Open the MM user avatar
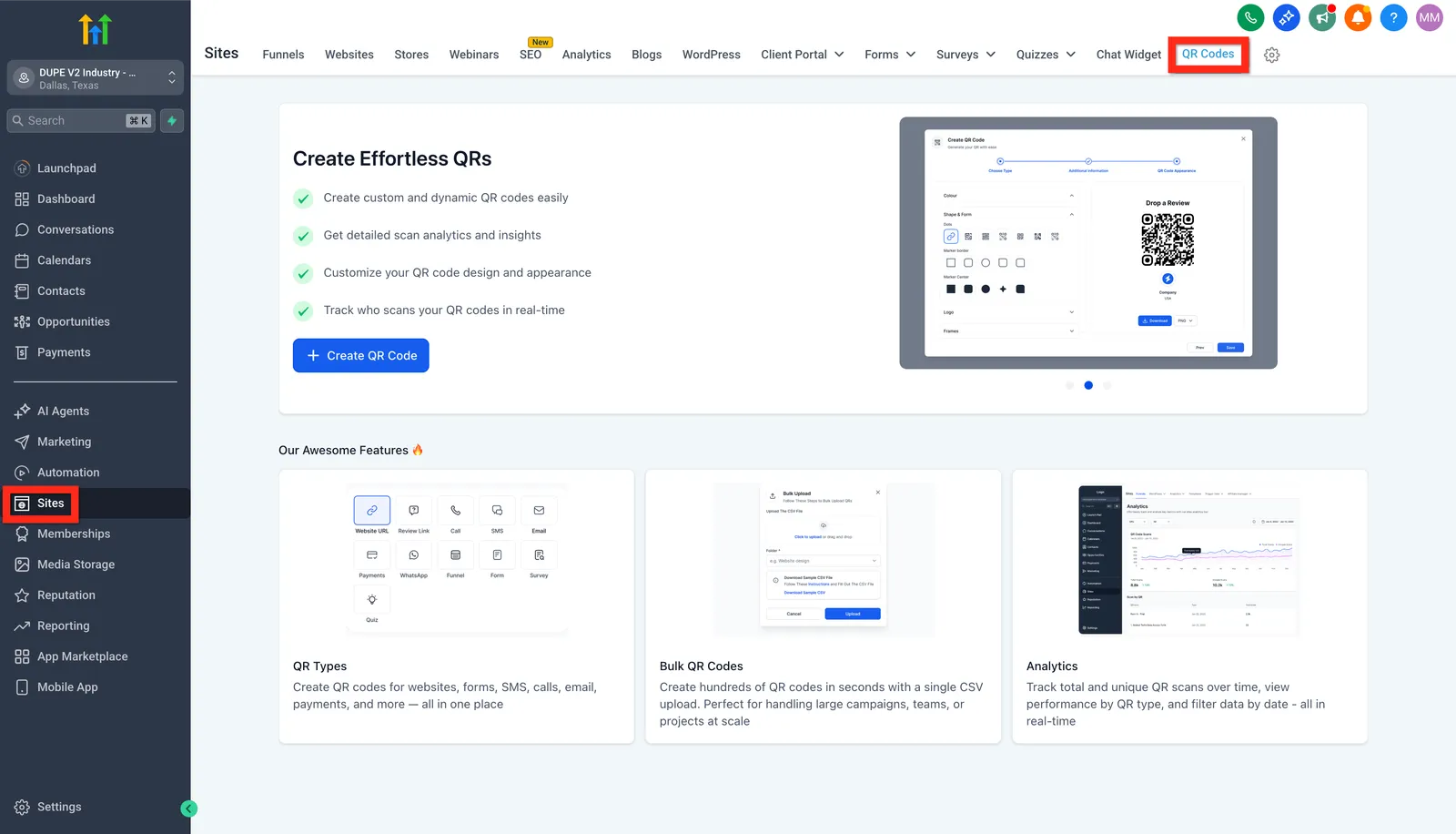 (x=1430, y=17)
